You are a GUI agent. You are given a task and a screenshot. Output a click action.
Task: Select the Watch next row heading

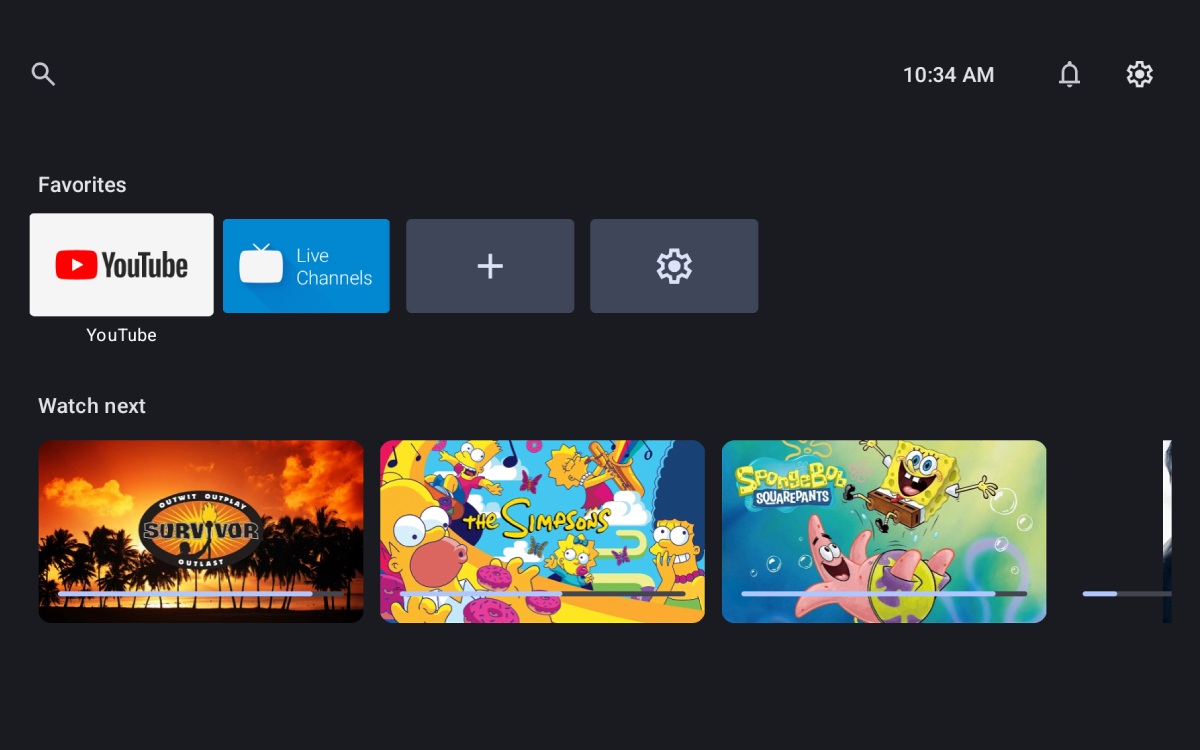pyautogui.click(x=92, y=406)
